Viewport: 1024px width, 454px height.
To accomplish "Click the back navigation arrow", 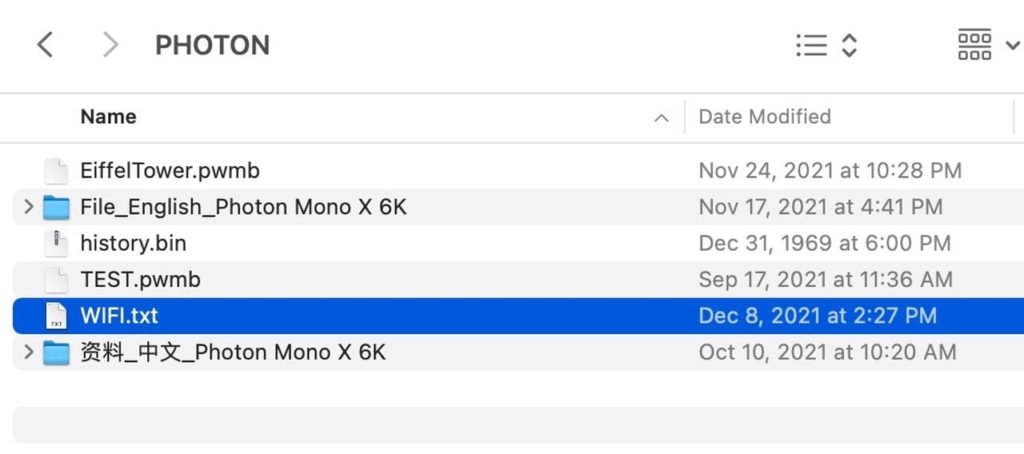I will [44, 45].
